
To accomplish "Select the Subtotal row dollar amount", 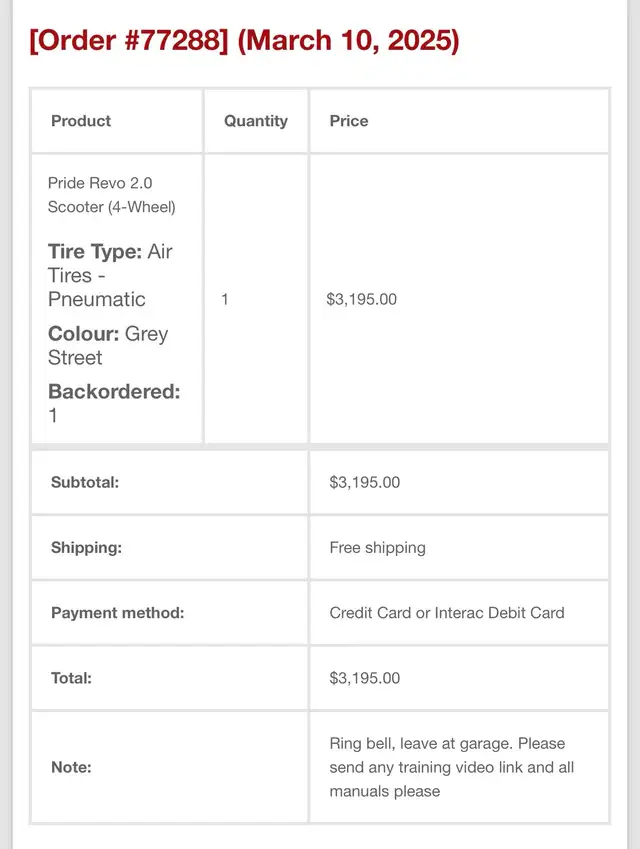I will tap(364, 482).
